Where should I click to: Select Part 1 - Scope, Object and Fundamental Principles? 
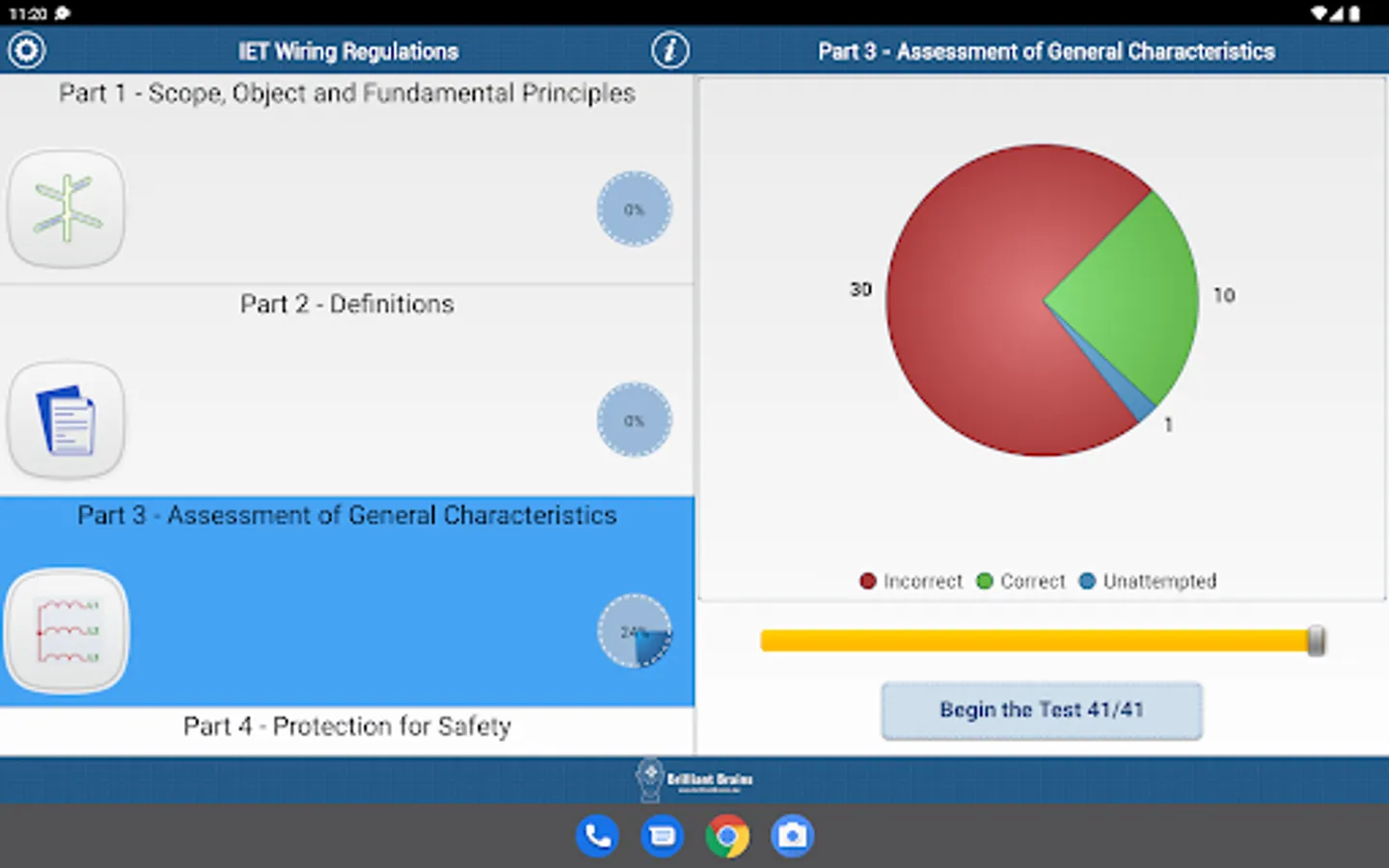(x=347, y=179)
